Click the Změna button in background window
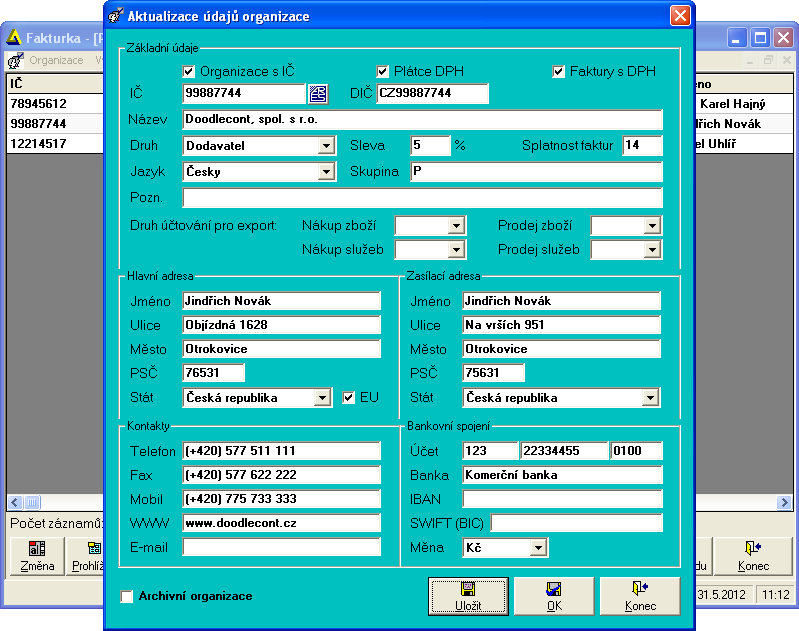The height and width of the screenshot is (631, 799). coord(37,556)
